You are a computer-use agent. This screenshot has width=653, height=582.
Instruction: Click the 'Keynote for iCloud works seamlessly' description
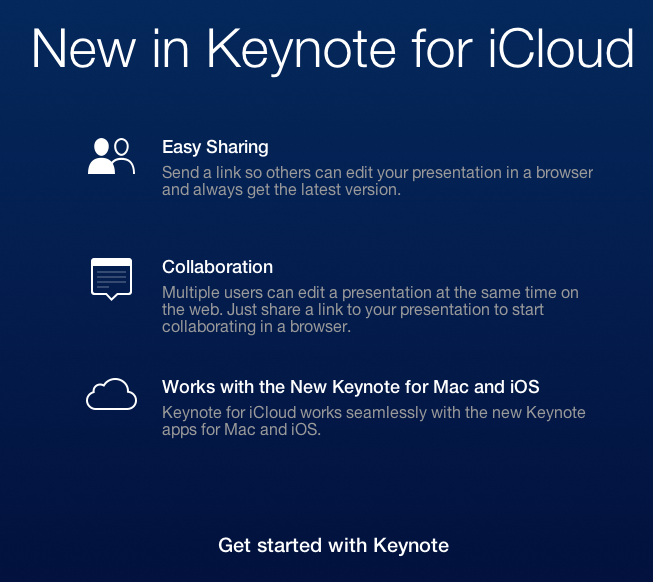click(374, 421)
